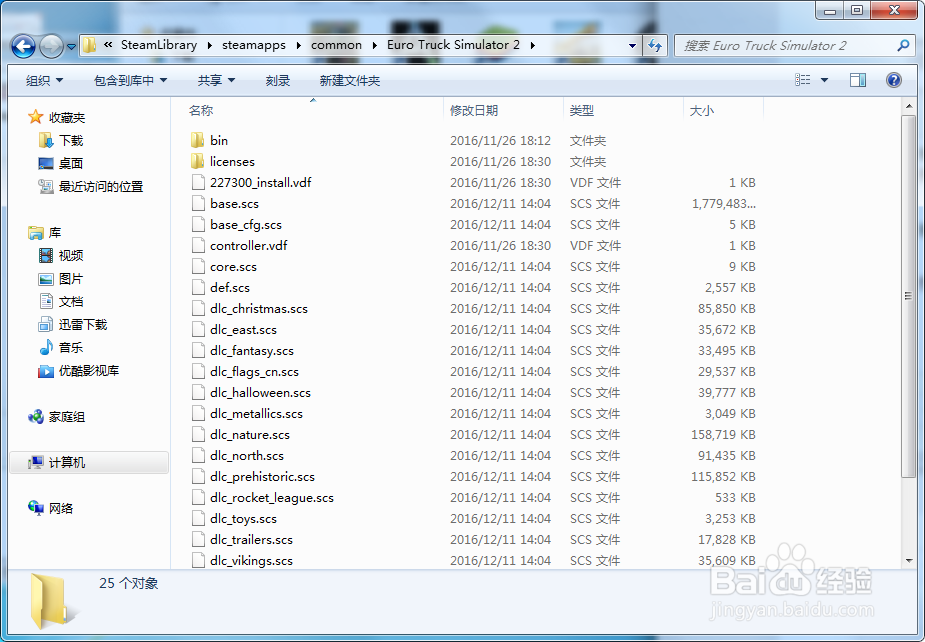Select the base_cfg.scs file icon

198,225
